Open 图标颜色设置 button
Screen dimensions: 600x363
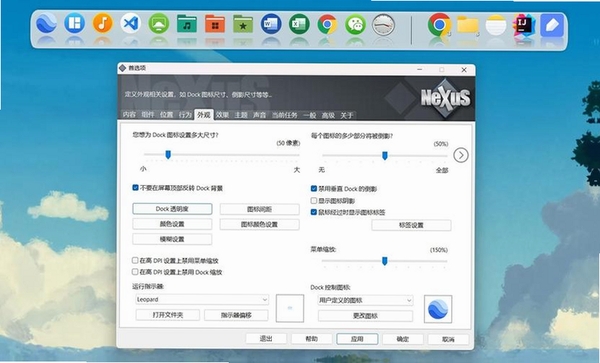tap(259, 224)
